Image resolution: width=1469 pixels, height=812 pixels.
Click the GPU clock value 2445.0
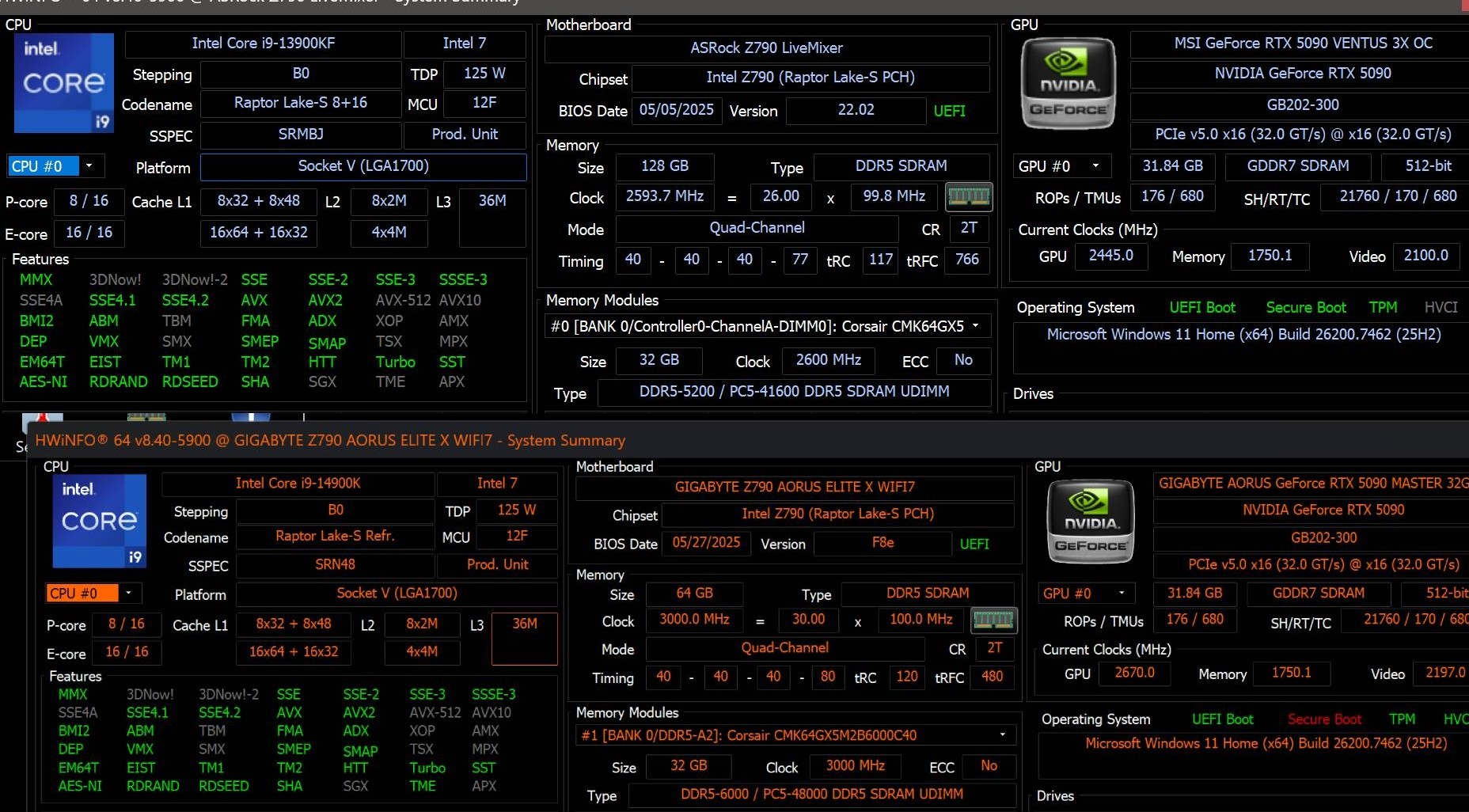tap(1111, 256)
